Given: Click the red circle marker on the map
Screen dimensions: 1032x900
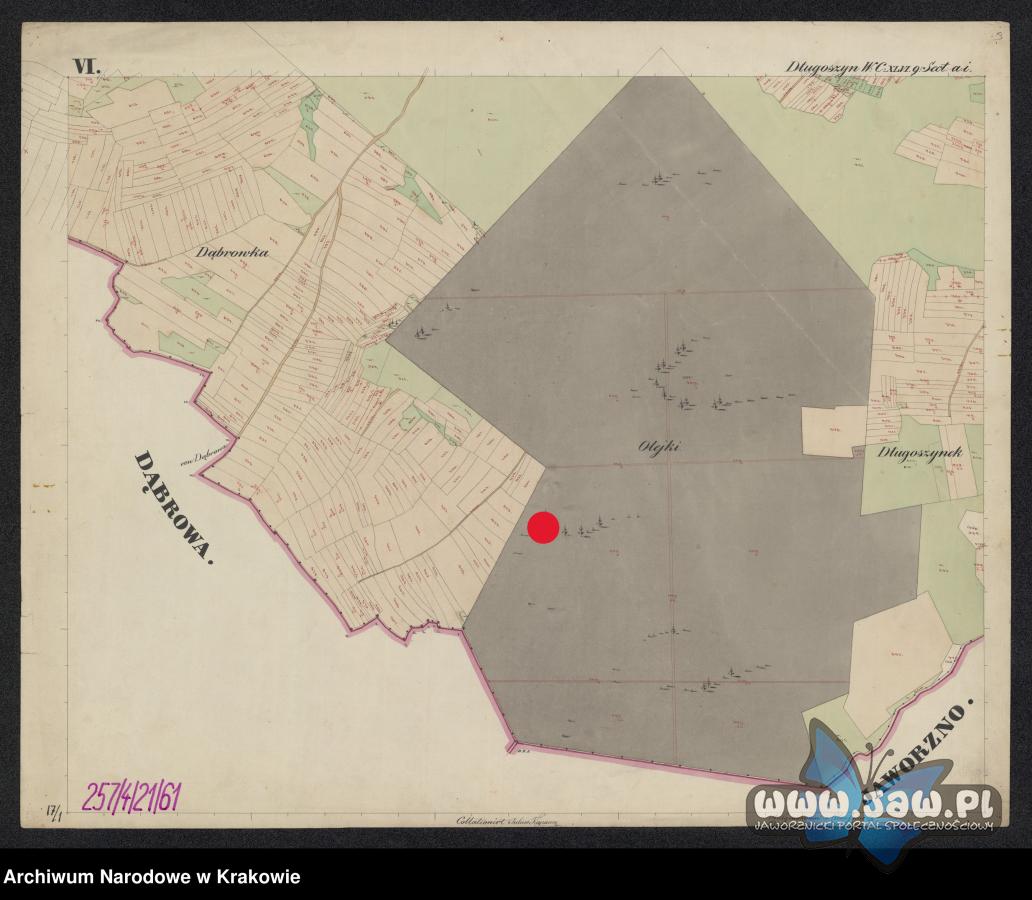Looking at the screenshot, I should 543,528.
